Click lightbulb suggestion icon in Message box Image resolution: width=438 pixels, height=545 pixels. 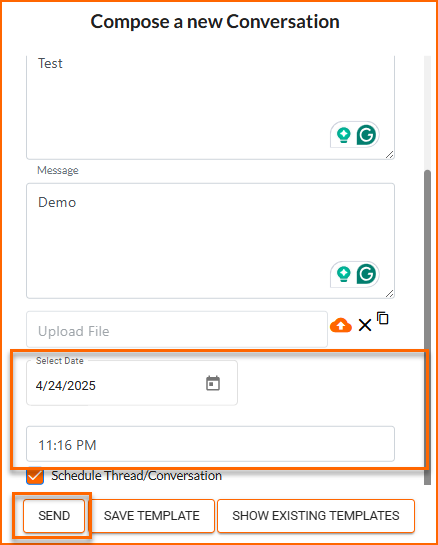click(x=344, y=274)
